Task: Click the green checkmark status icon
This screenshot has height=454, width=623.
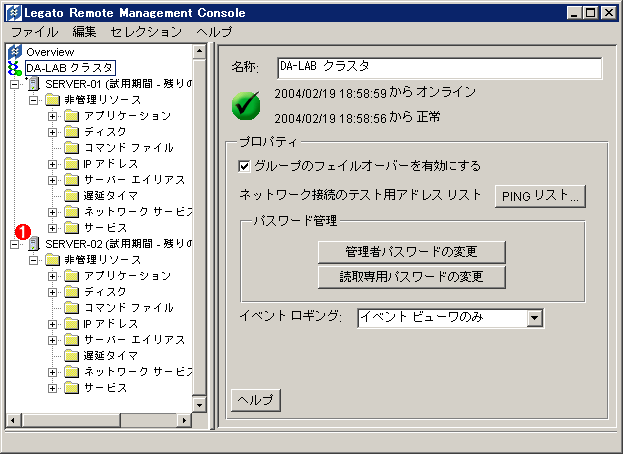Action: pyautogui.click(x=246, y=106)
